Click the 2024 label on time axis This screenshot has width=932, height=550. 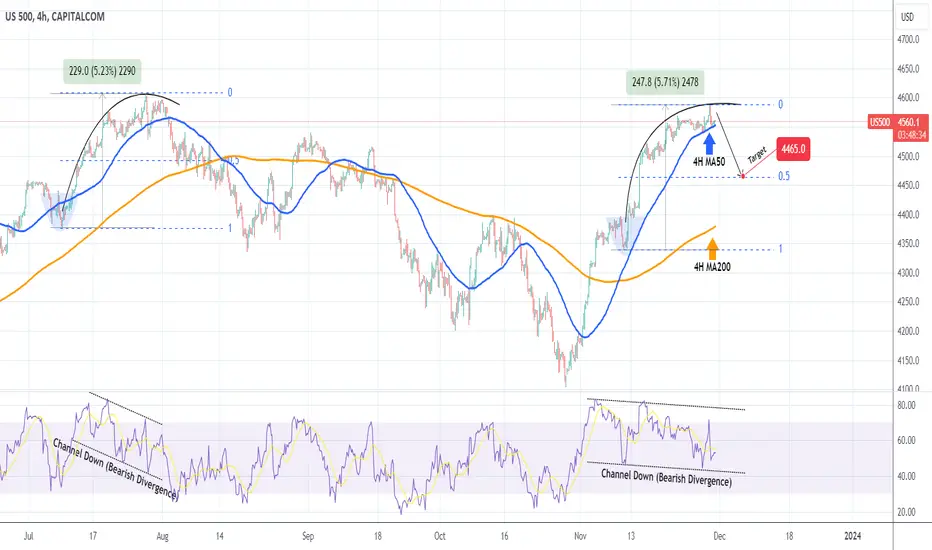(x=852, y=536)
